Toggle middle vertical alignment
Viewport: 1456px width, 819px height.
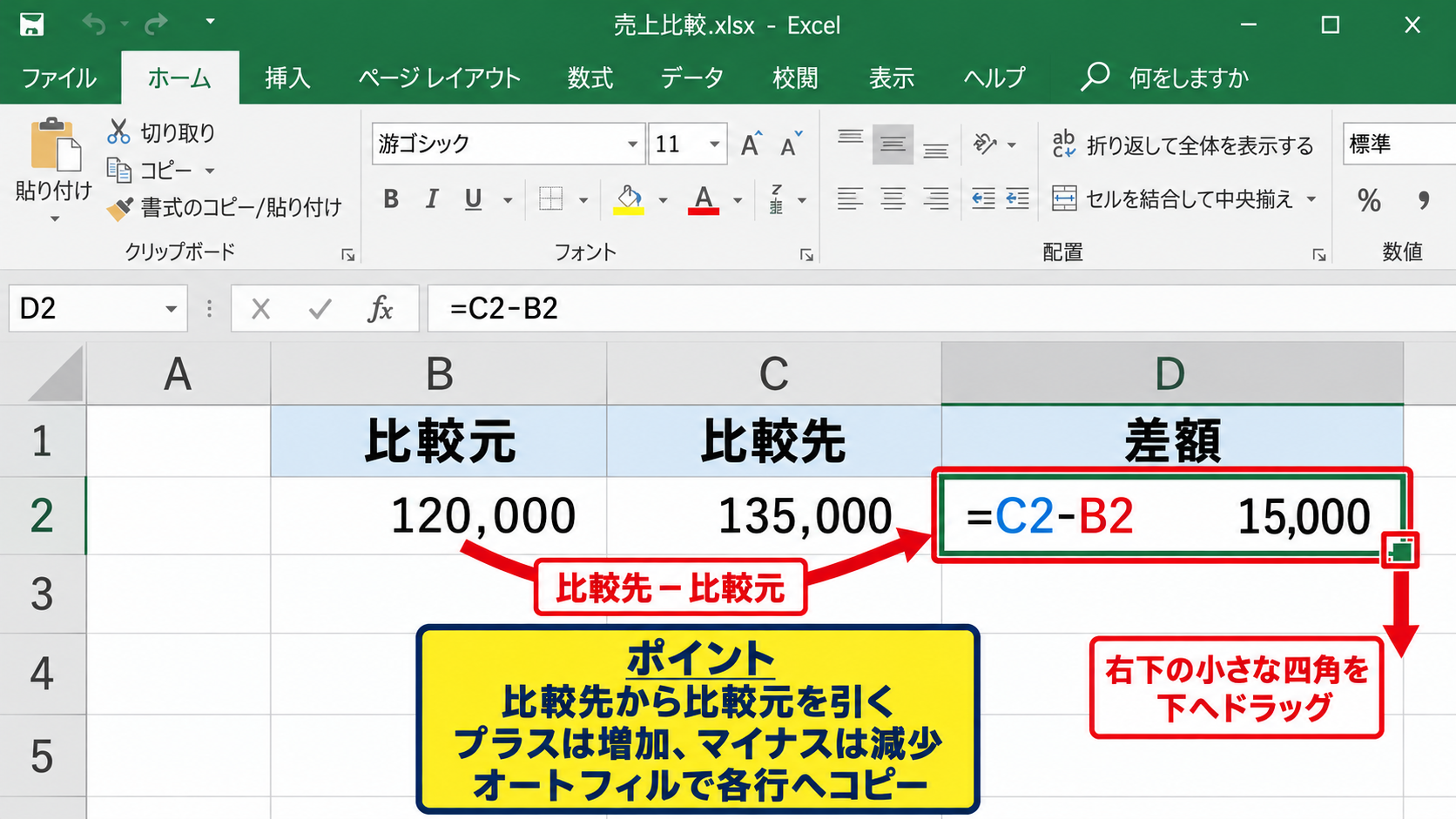(893, 144)
